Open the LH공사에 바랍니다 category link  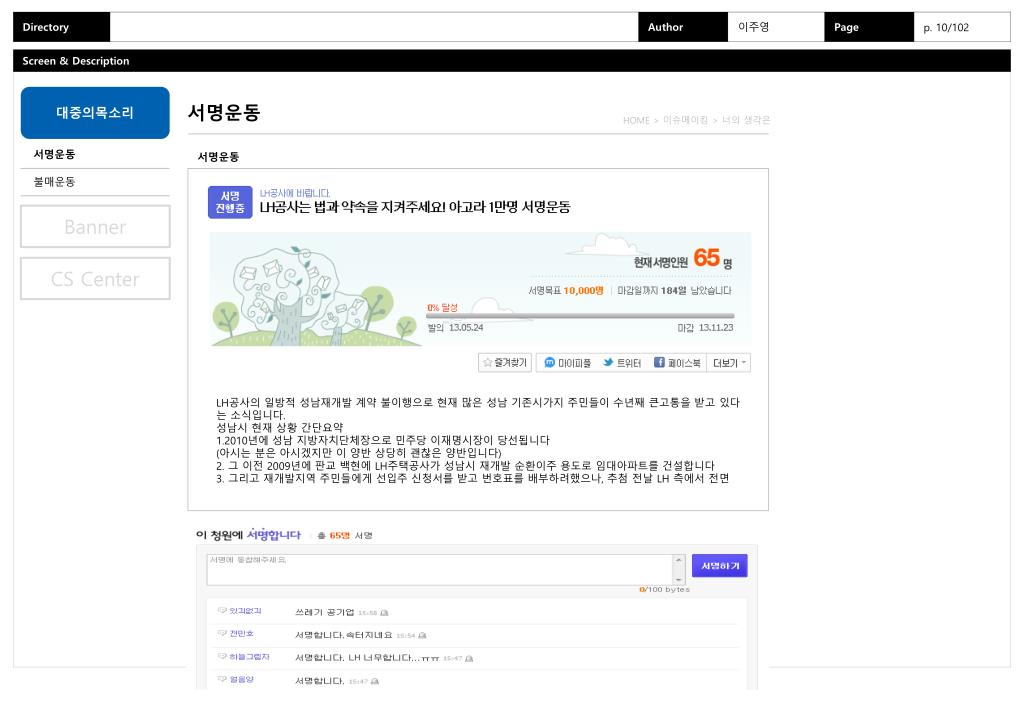(x=295, y=193)
